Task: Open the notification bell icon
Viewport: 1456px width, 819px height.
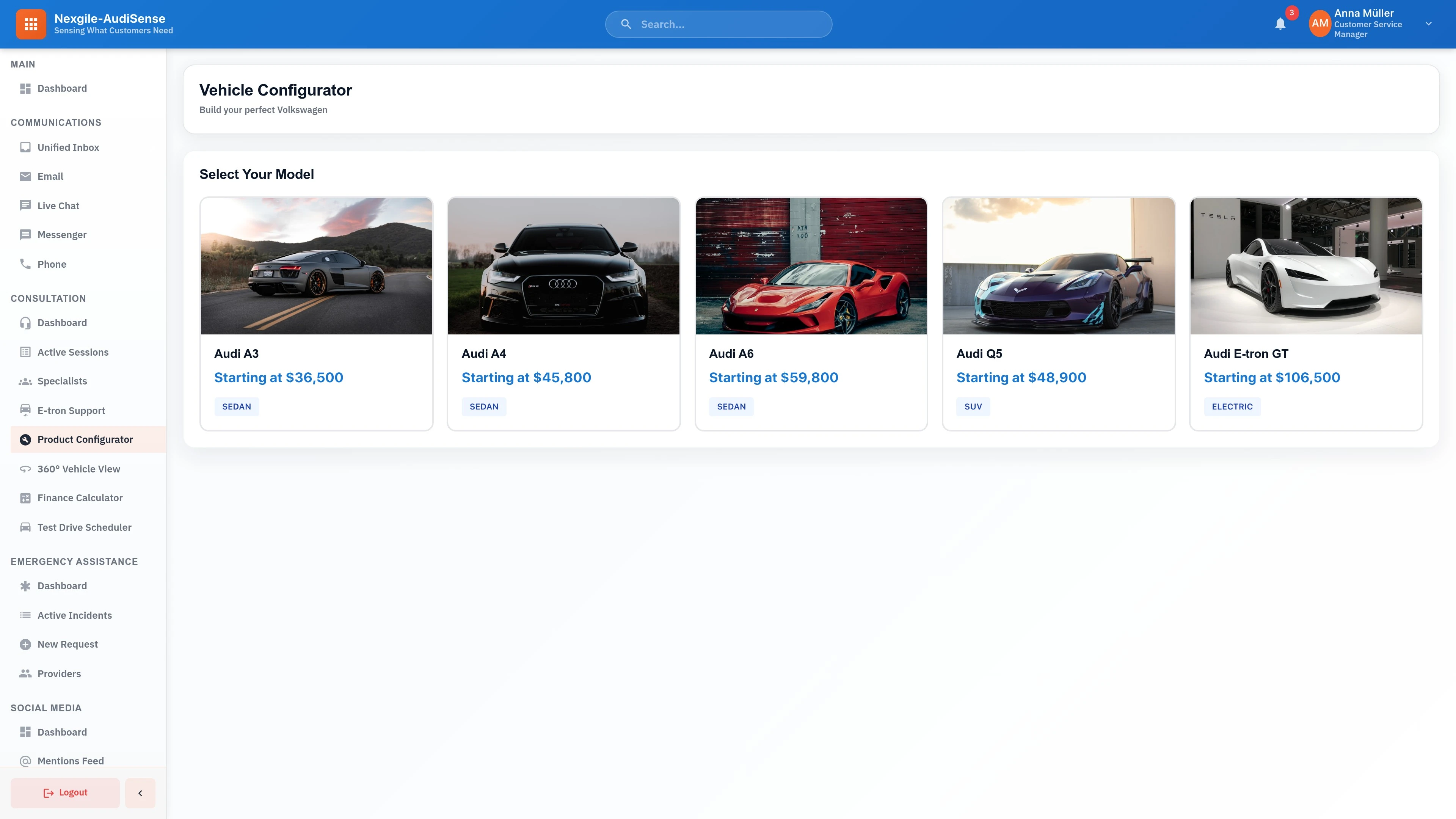Action: coord(1280,24)
